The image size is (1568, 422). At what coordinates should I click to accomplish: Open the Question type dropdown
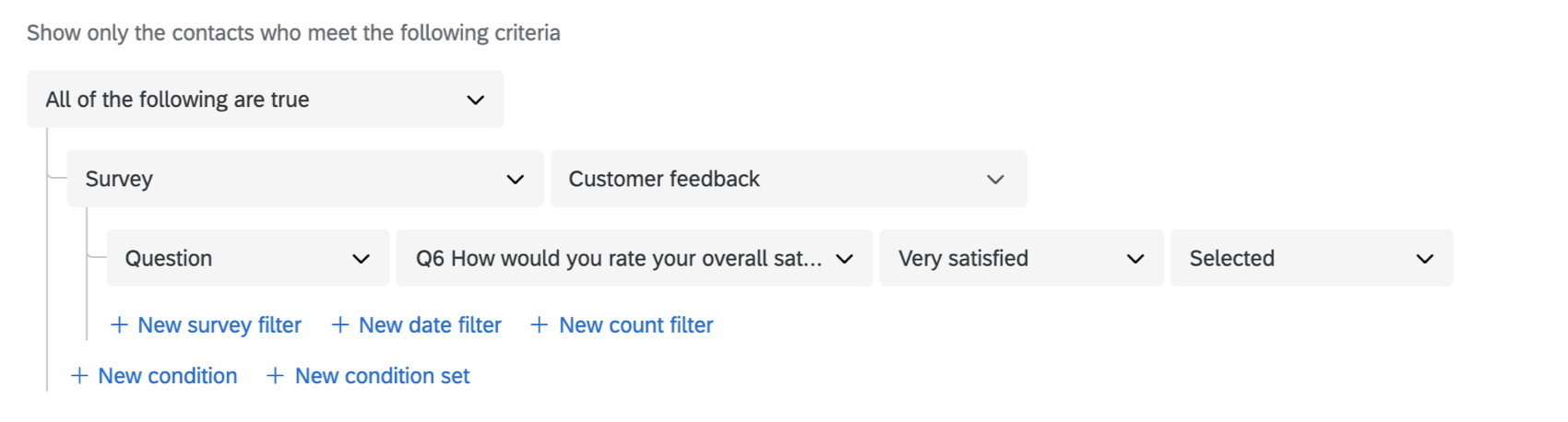pos(247,259)
